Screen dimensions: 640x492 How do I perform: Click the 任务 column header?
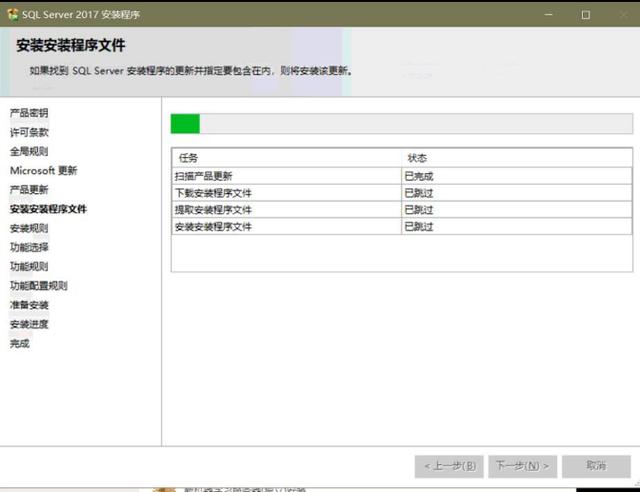(x=287, y=158)
